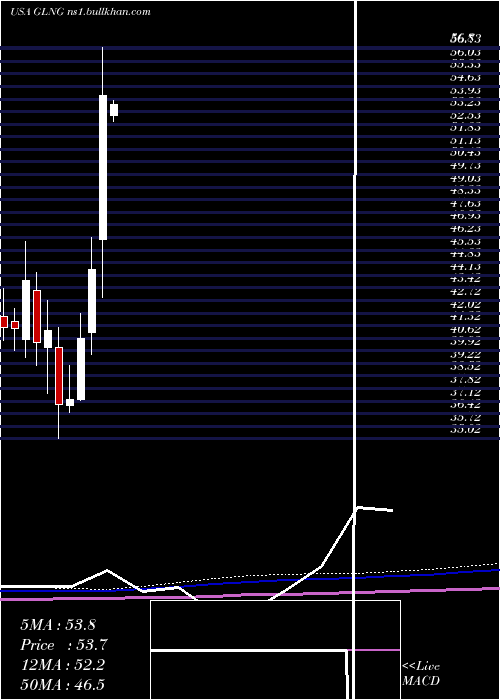Click the 47.63 price axis label
Image resolution: width=500 pixels, height=700 pixels.
pyautogui.click(x=465, y=203)
